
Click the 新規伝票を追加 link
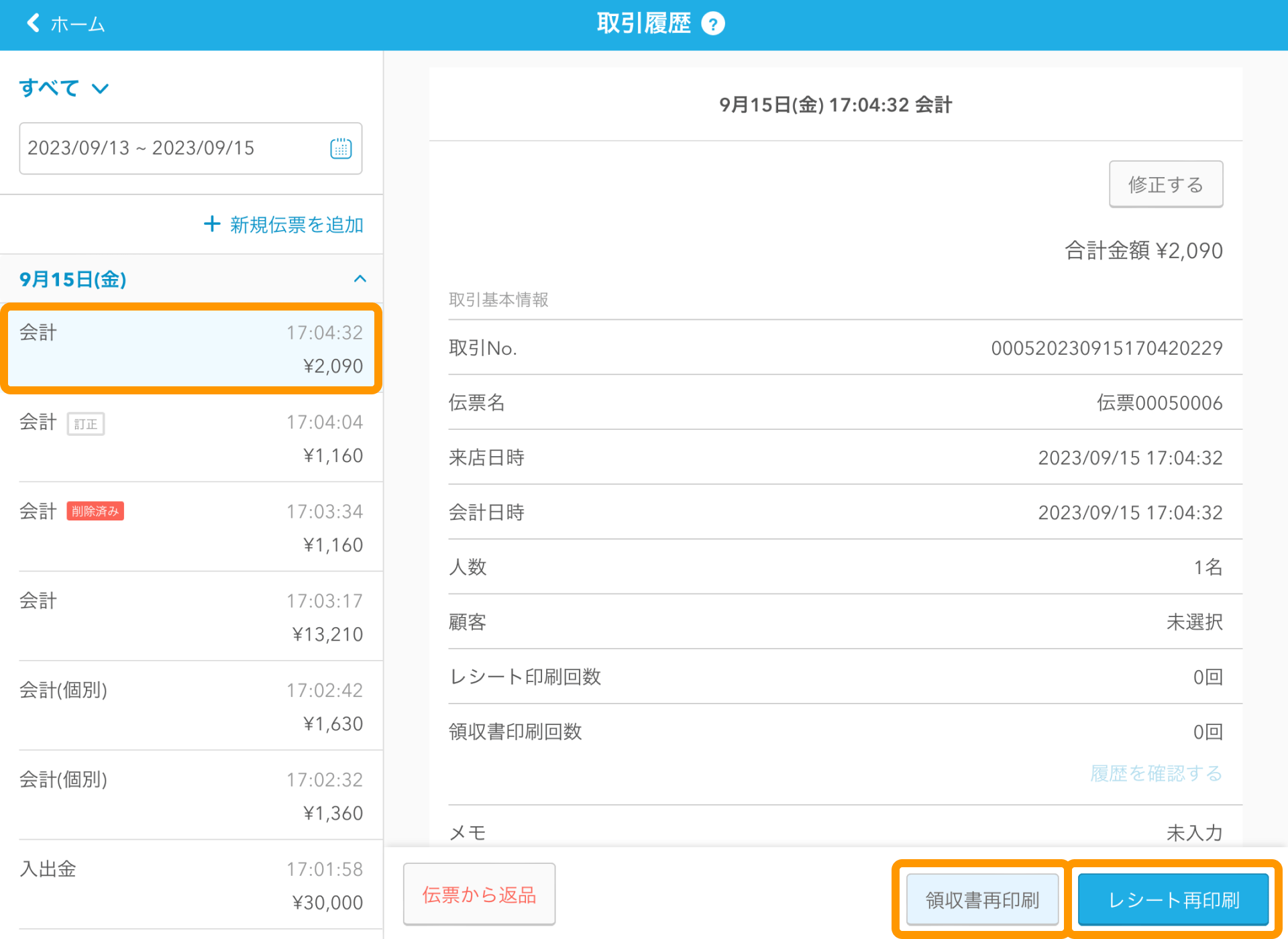297,225
